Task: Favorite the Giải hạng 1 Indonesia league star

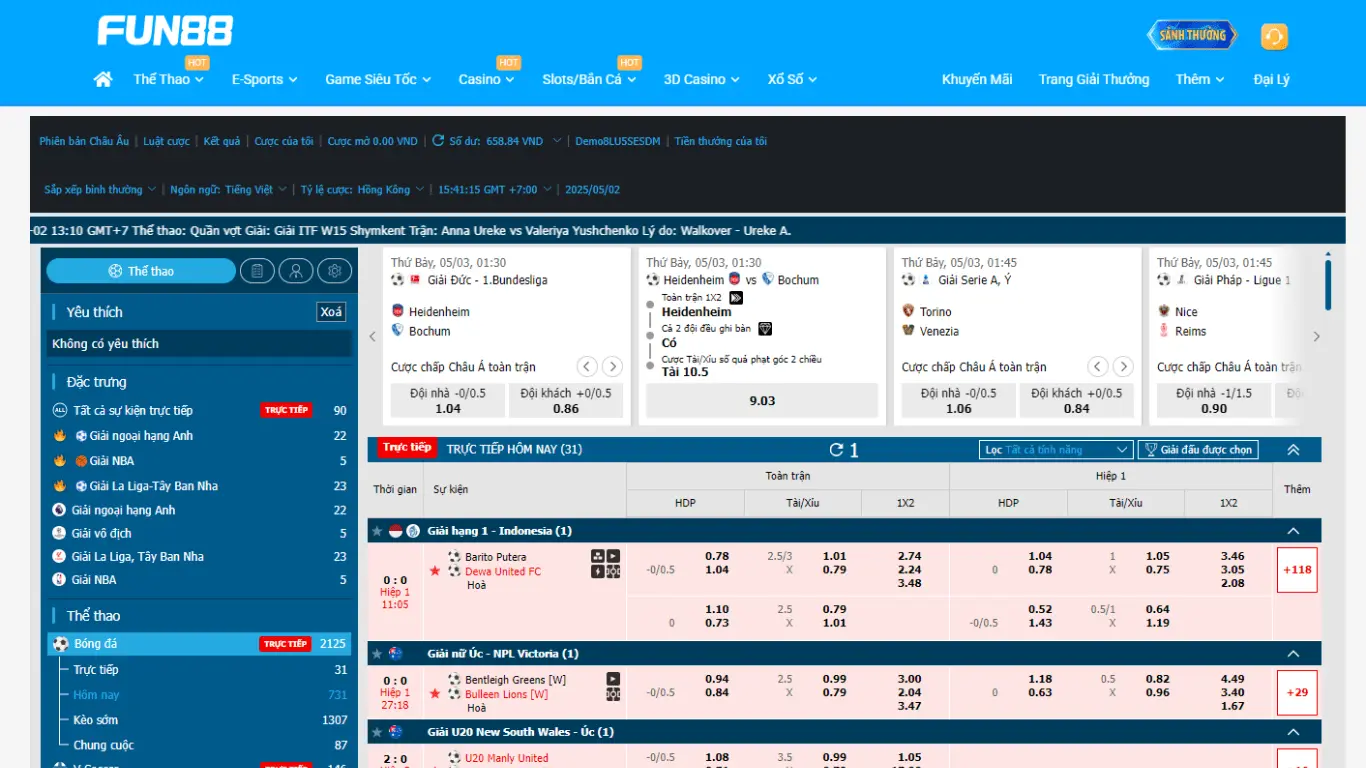Action: click(x=377, y=531)
